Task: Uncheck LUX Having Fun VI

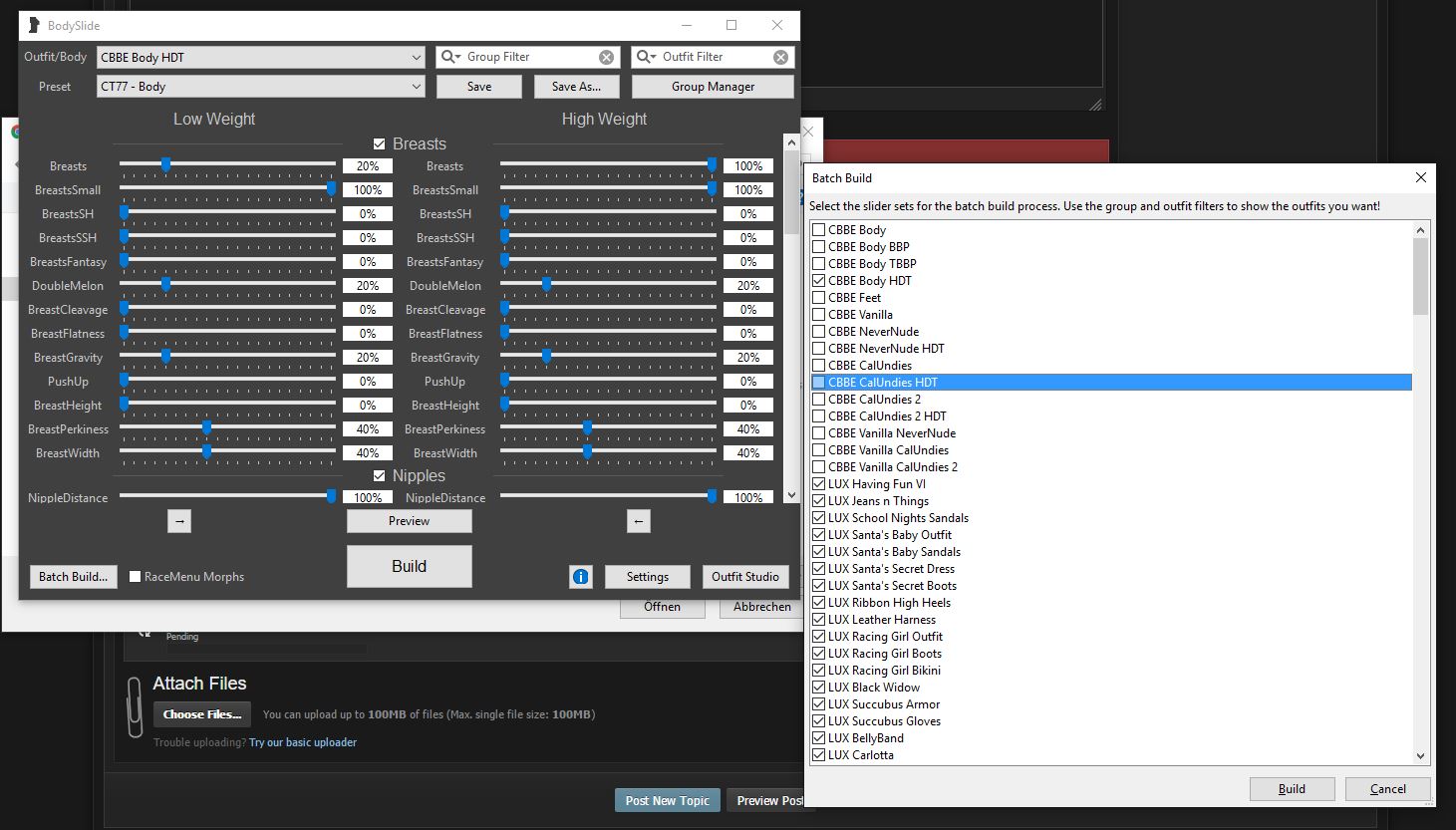Action: (818, 484)
